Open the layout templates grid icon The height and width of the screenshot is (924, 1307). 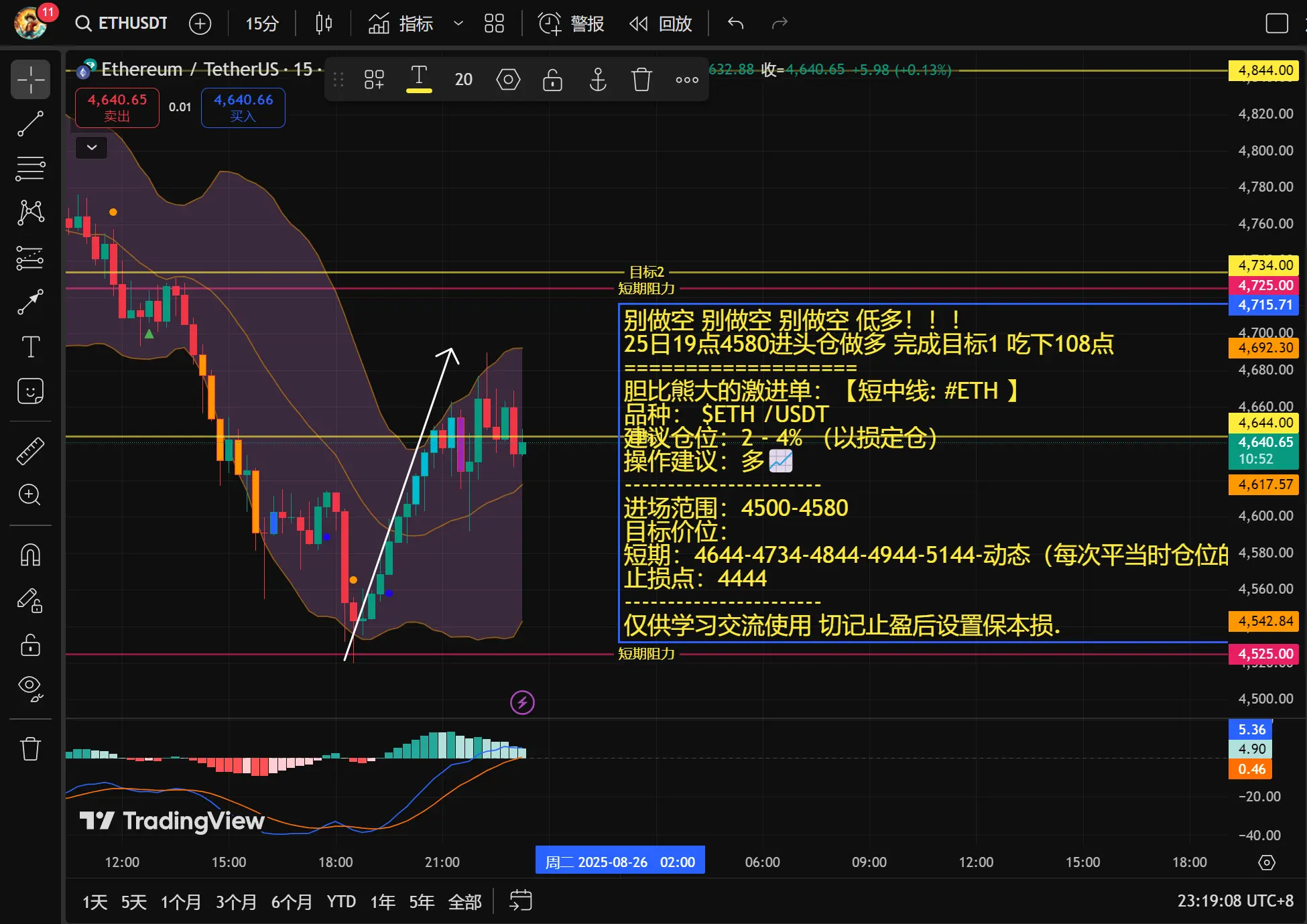tap(494, 23)
